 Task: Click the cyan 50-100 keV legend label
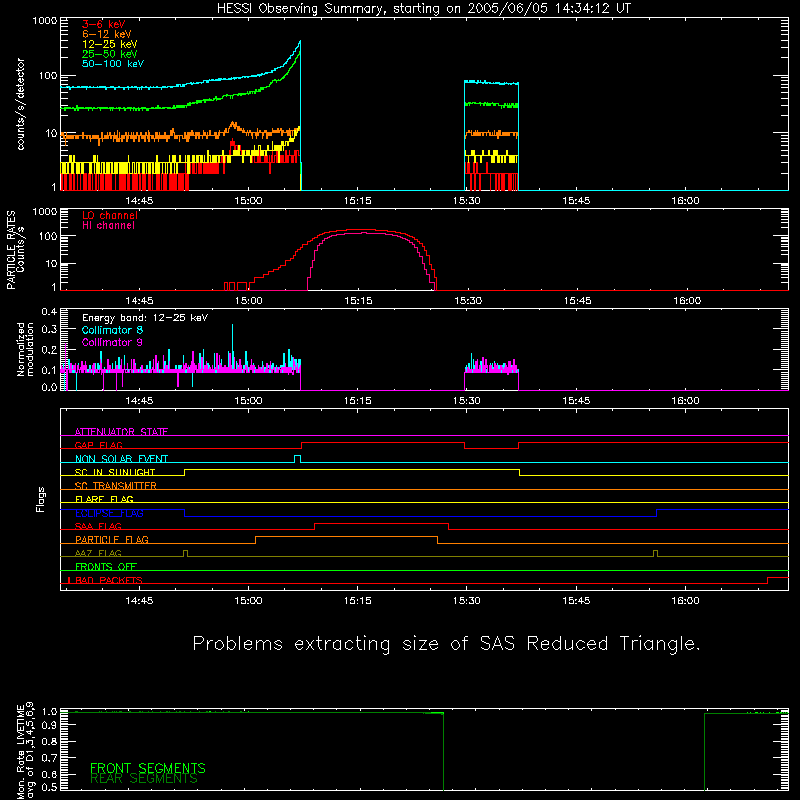tap(113, 64)
